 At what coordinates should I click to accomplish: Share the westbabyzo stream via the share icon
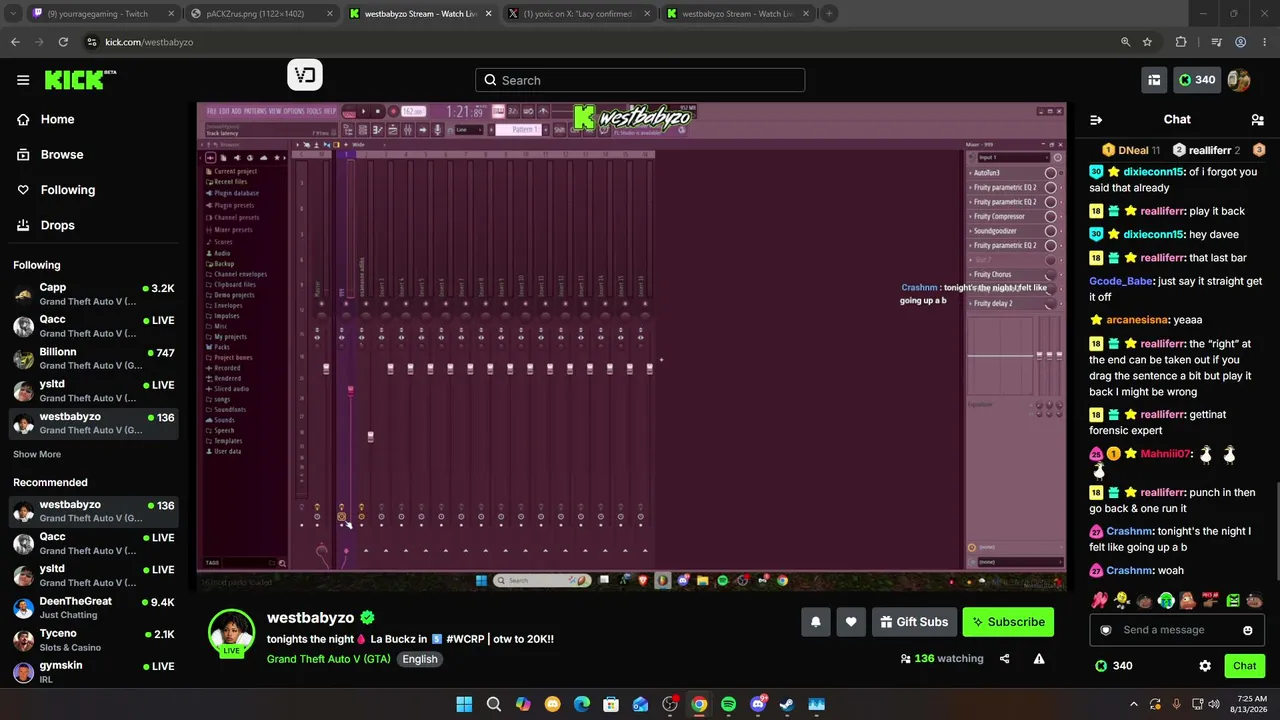pyautogui.click(x=1005, y=659)
